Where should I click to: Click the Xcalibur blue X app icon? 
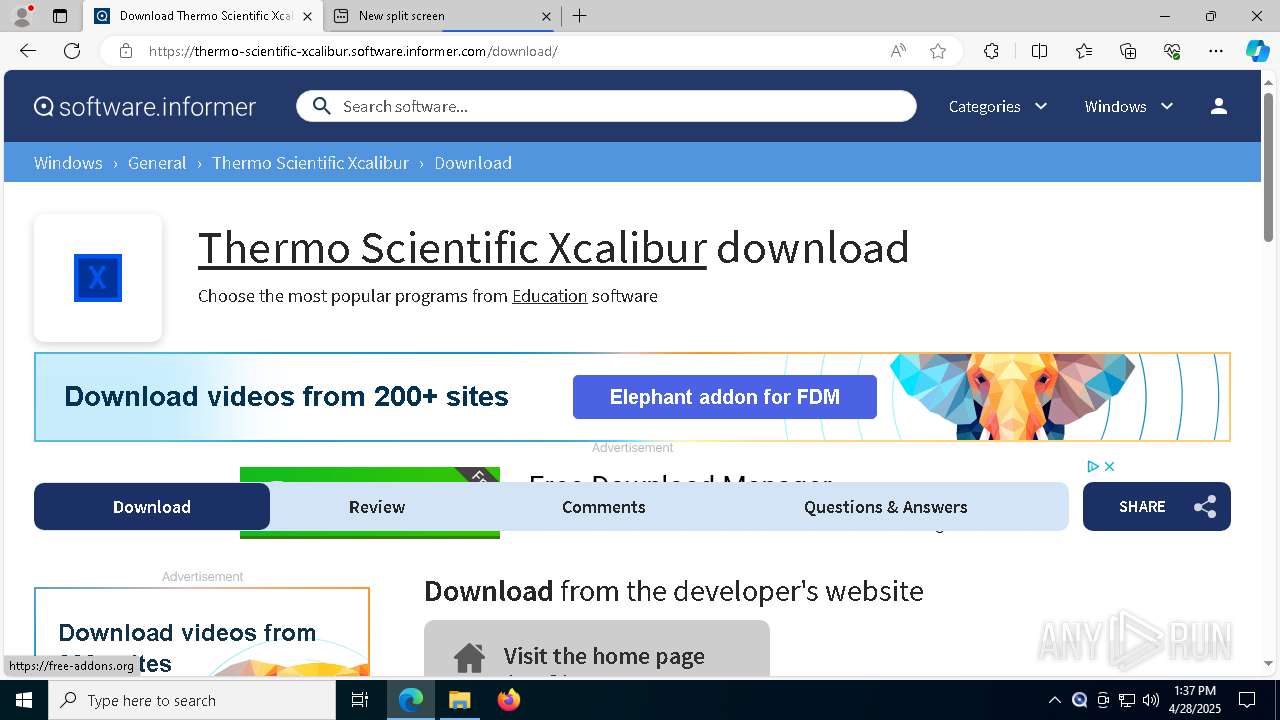click(x=98, y=278)
